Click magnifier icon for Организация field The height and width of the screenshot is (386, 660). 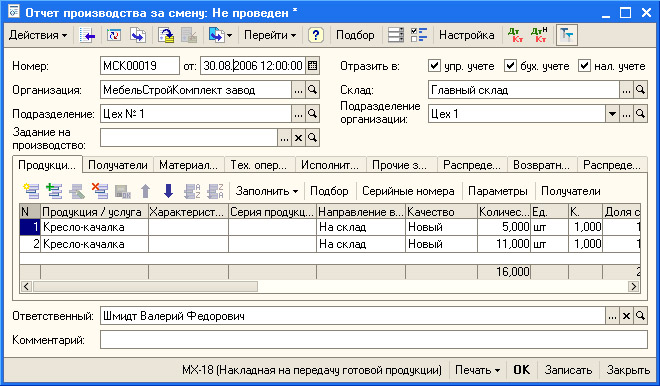click(312, 90)
